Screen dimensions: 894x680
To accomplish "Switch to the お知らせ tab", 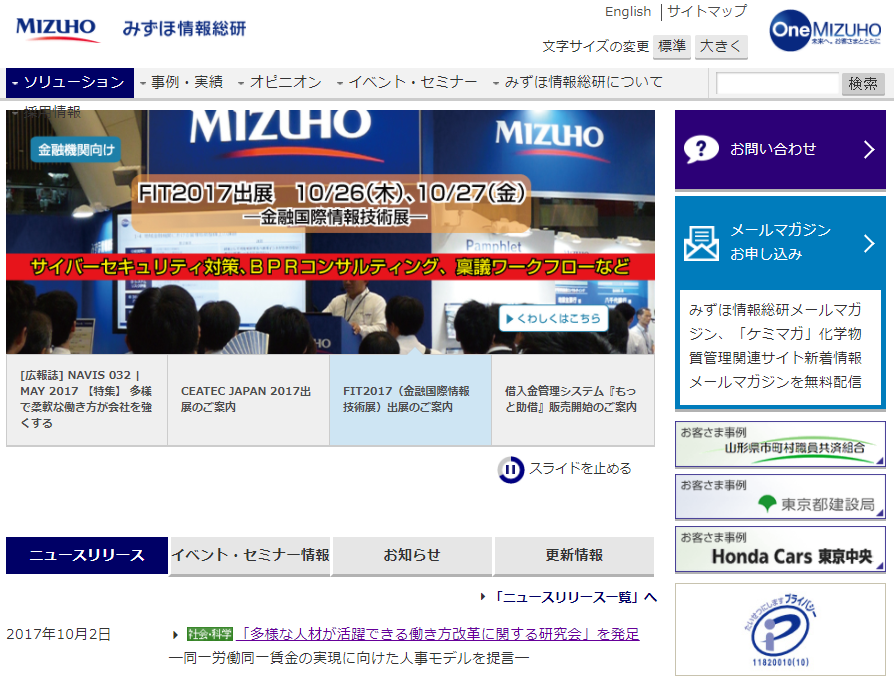I will (412, 555).
